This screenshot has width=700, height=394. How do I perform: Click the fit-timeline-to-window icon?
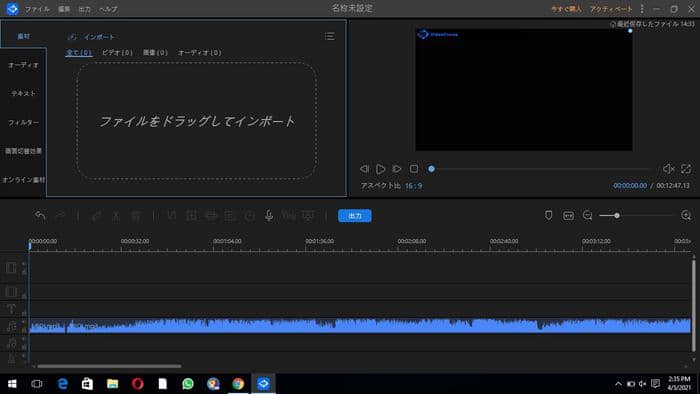coord(568,216)
